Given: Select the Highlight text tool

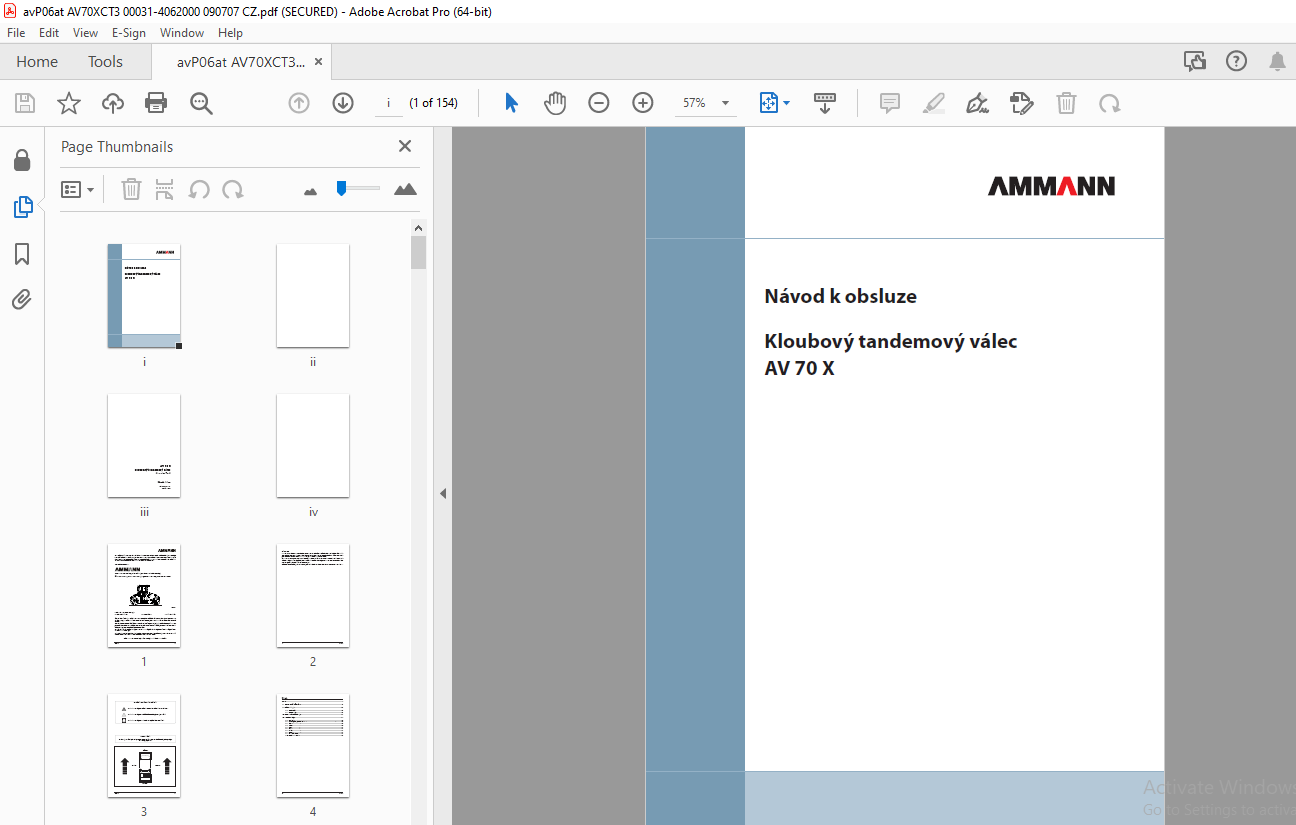Looking at the screenshot, I should click(x=934, y=103).
